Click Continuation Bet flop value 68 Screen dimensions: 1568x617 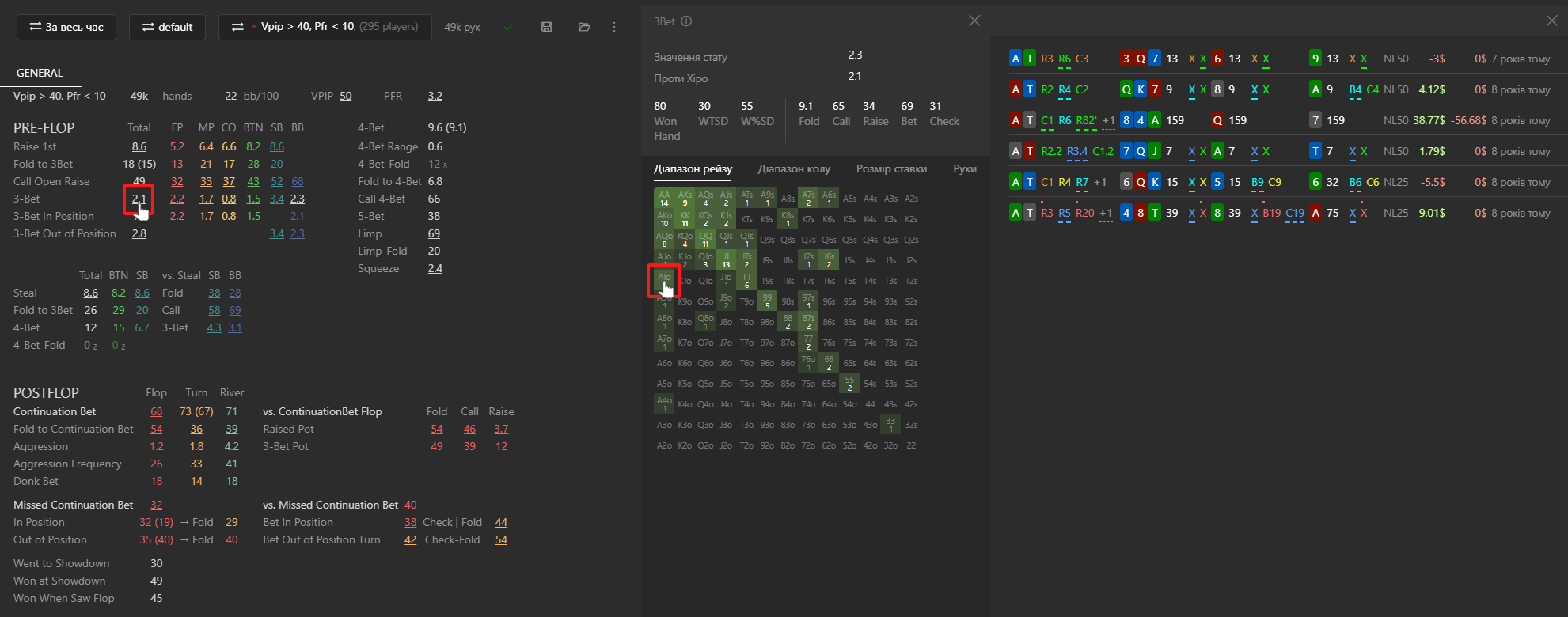[157, 411]
